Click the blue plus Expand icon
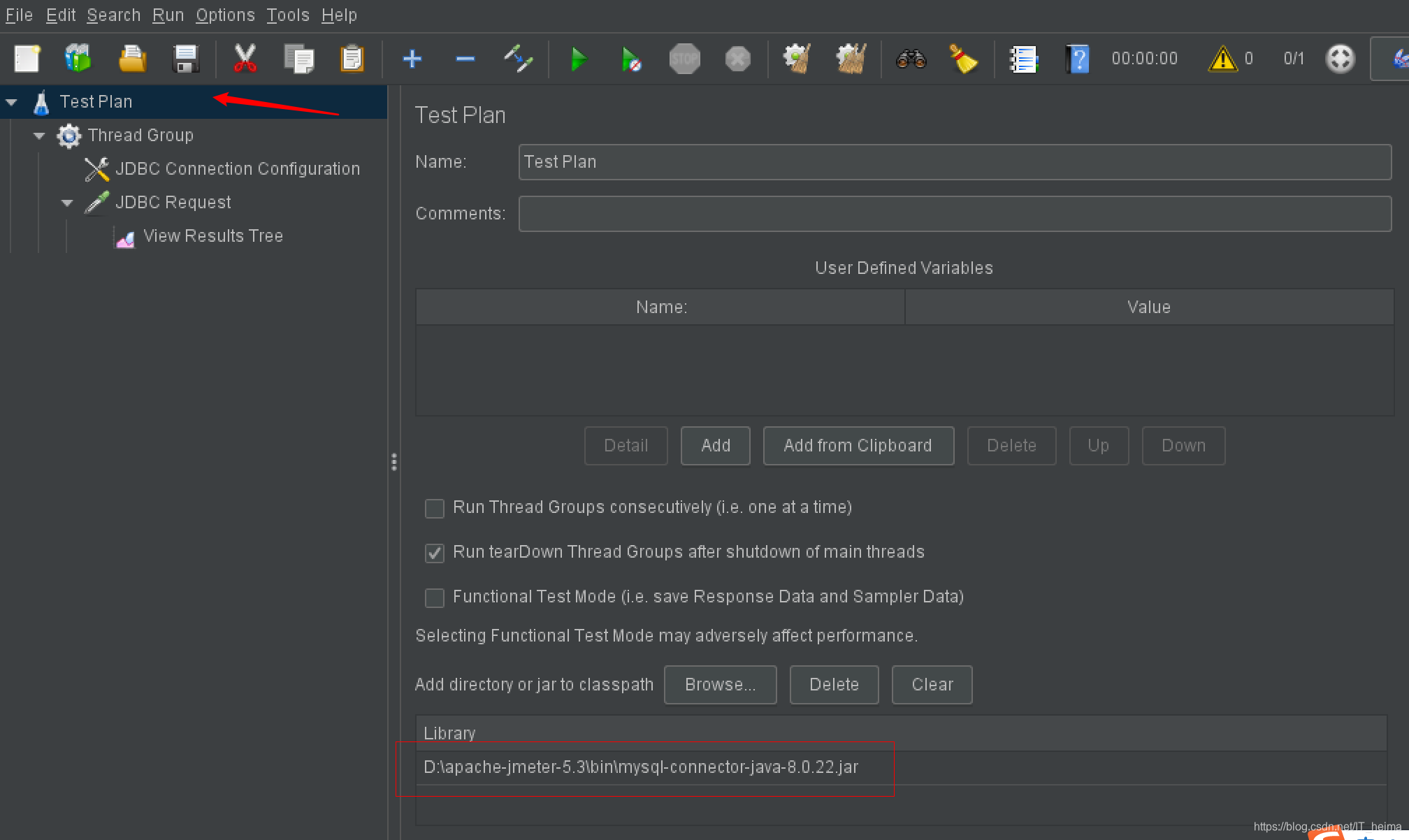 tap(412, 59)
